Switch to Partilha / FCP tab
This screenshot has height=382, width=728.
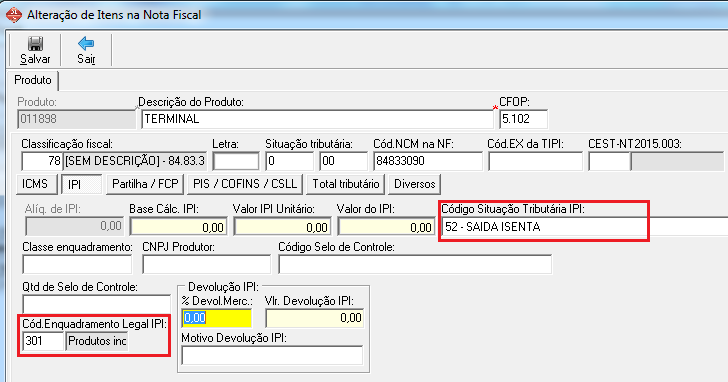point(145,184)
